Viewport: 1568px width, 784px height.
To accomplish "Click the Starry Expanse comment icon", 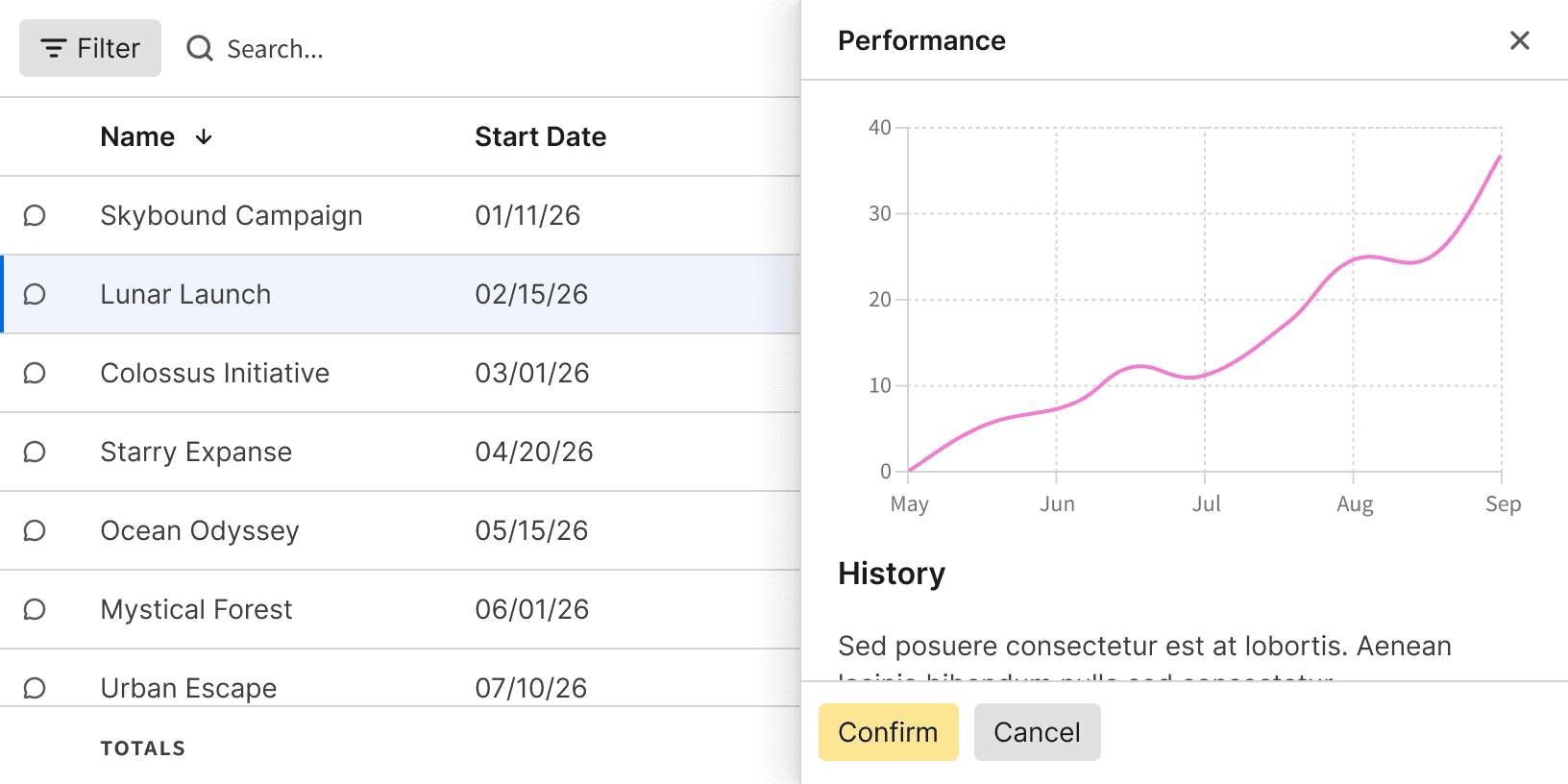I will tap(35, 452).
